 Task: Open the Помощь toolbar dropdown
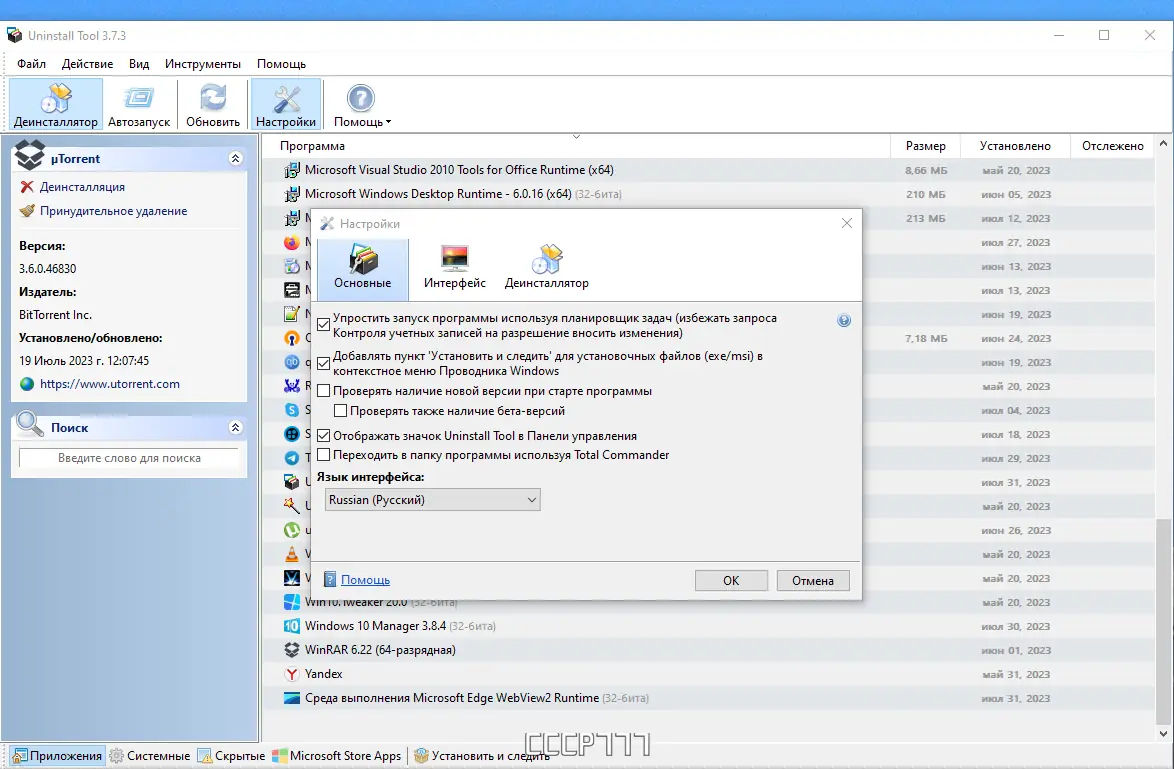tap(362, 104)
